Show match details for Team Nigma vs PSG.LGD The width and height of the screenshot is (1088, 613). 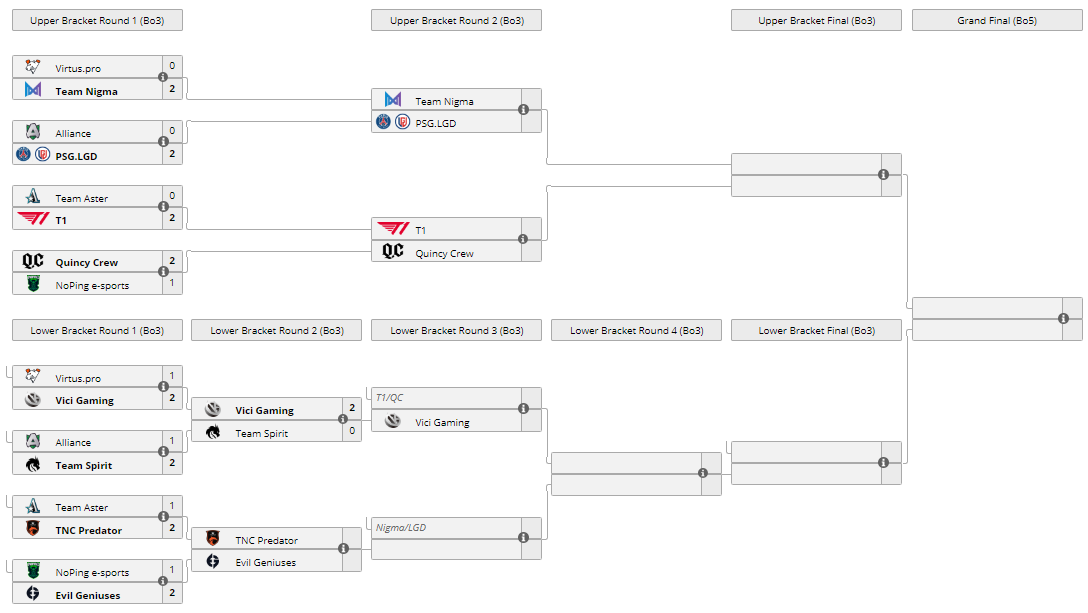pyautogui.click(x=523, y=110)
